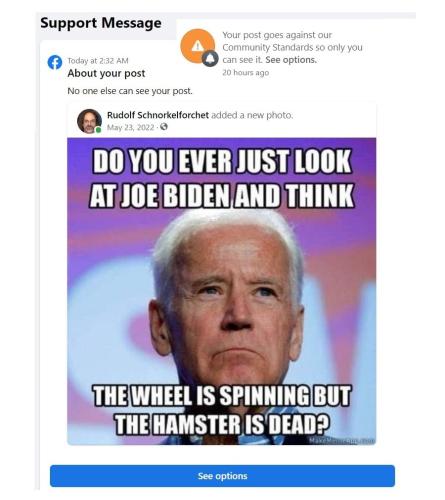Click the small bell badge icon

click(210, 59)
